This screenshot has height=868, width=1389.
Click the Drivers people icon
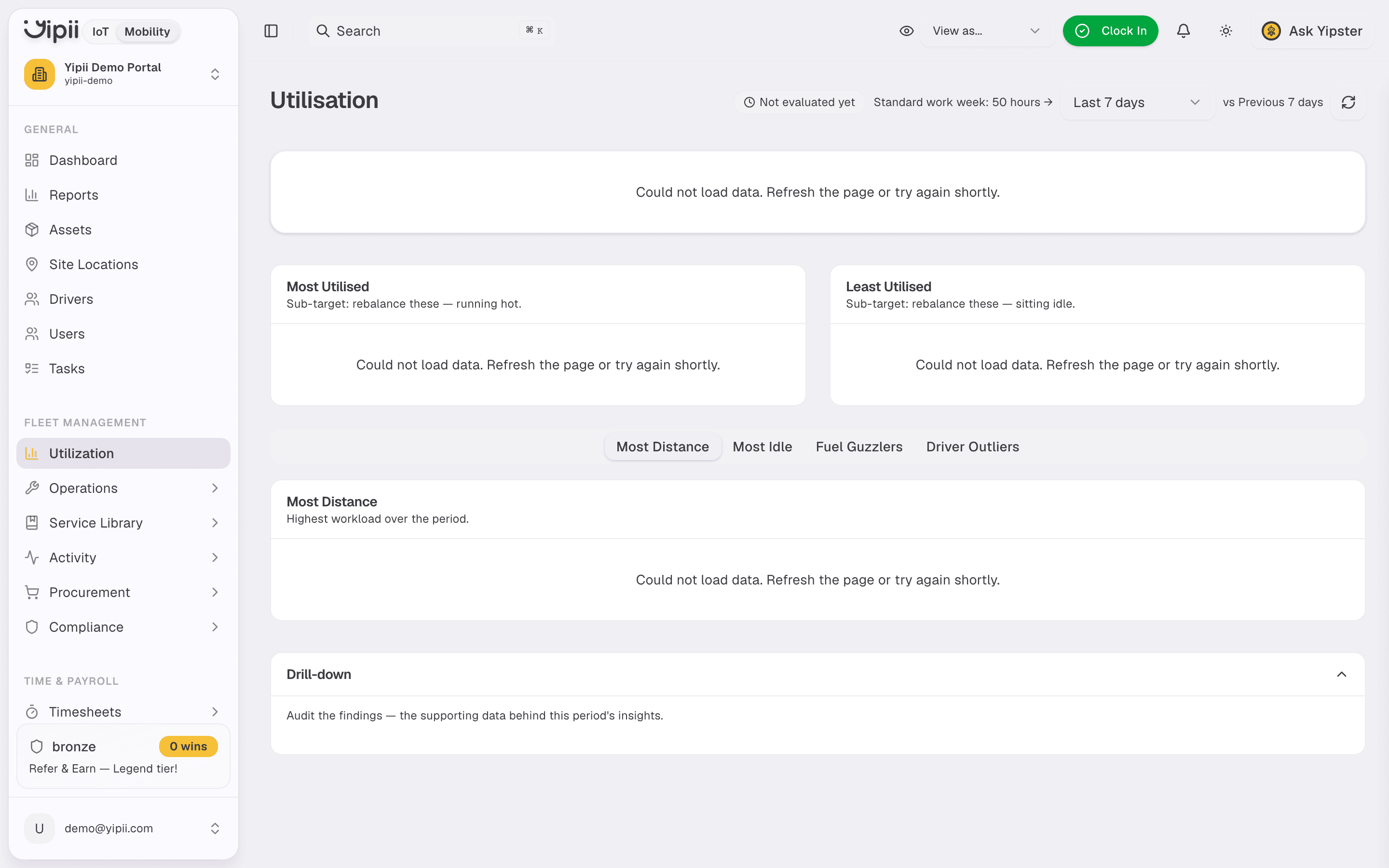(31, 299)
